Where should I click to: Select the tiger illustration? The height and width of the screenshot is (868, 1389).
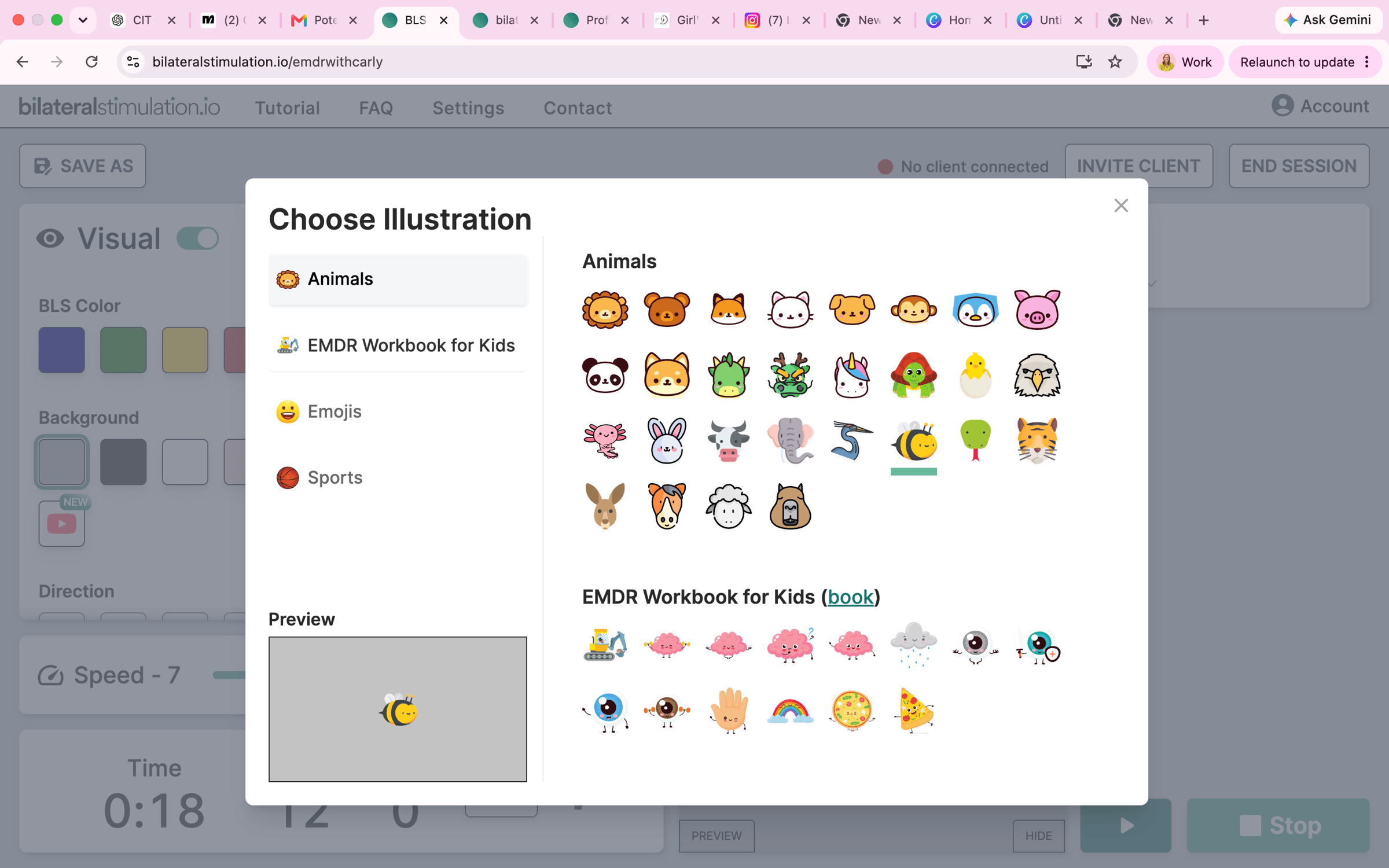pos(1037,441)
